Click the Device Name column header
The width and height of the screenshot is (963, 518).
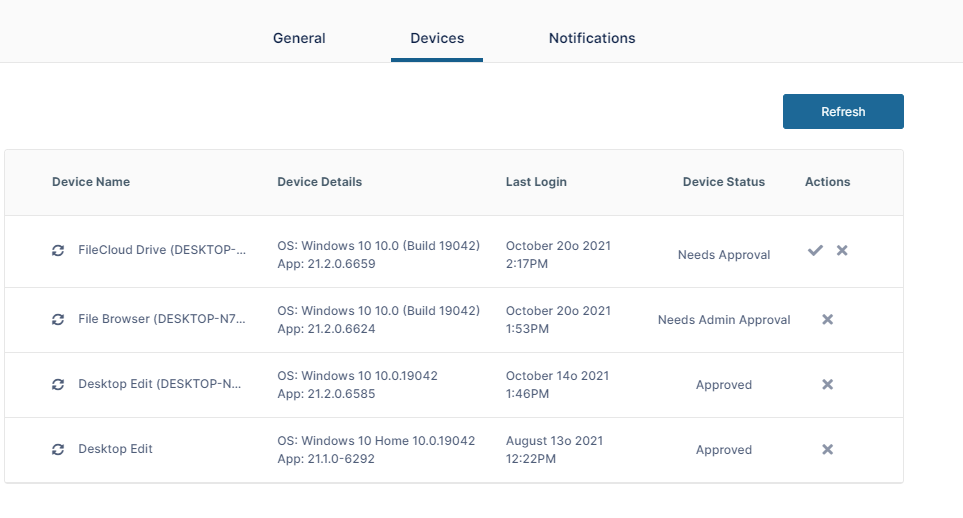[x=91, y=182]
